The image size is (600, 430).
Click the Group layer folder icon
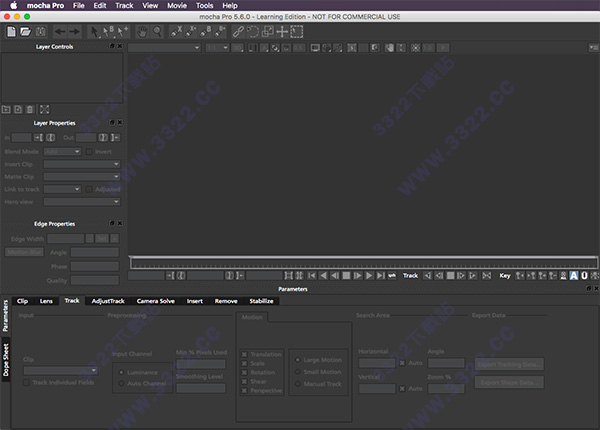pyautogui.click(x=6, y=109)
